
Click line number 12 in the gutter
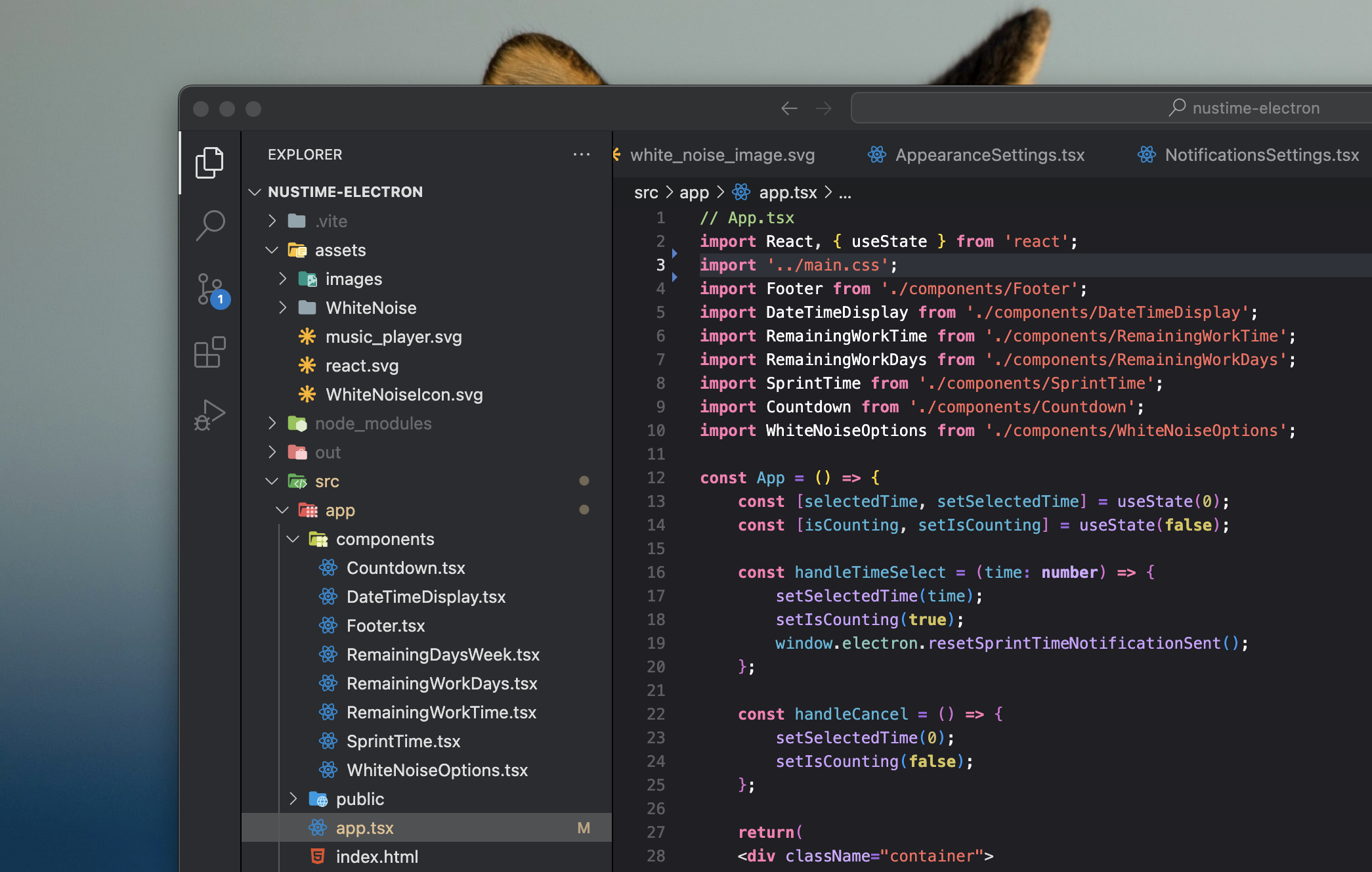pos(656,477)
